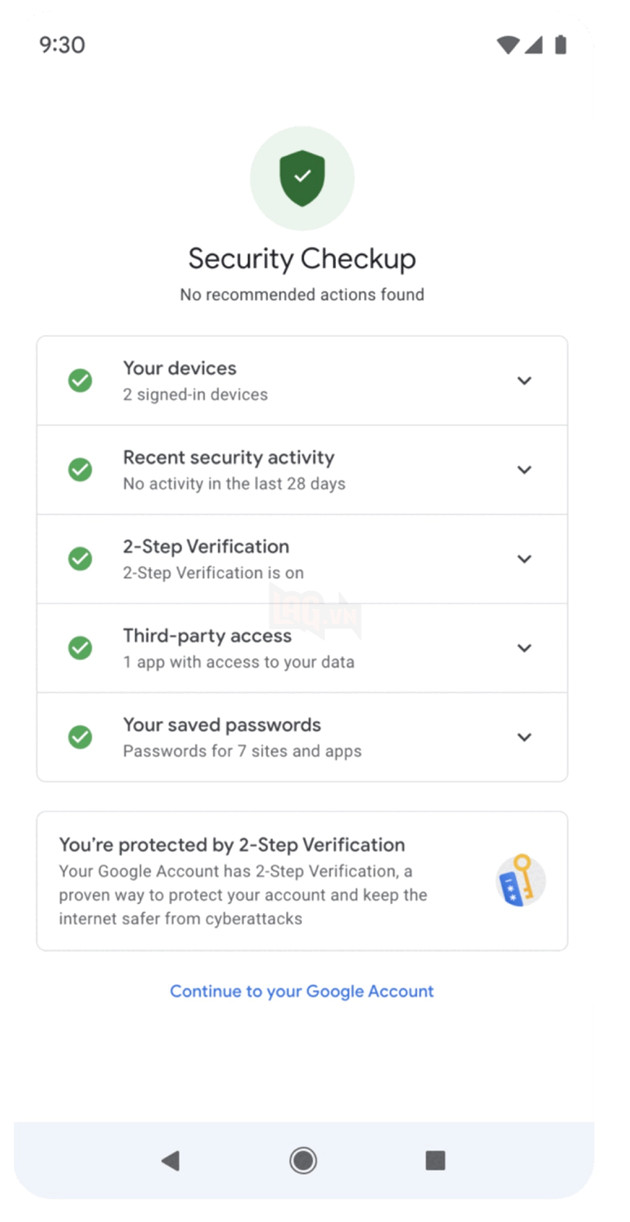Click the Security Checkup shield icon

[x=302, y=178]
